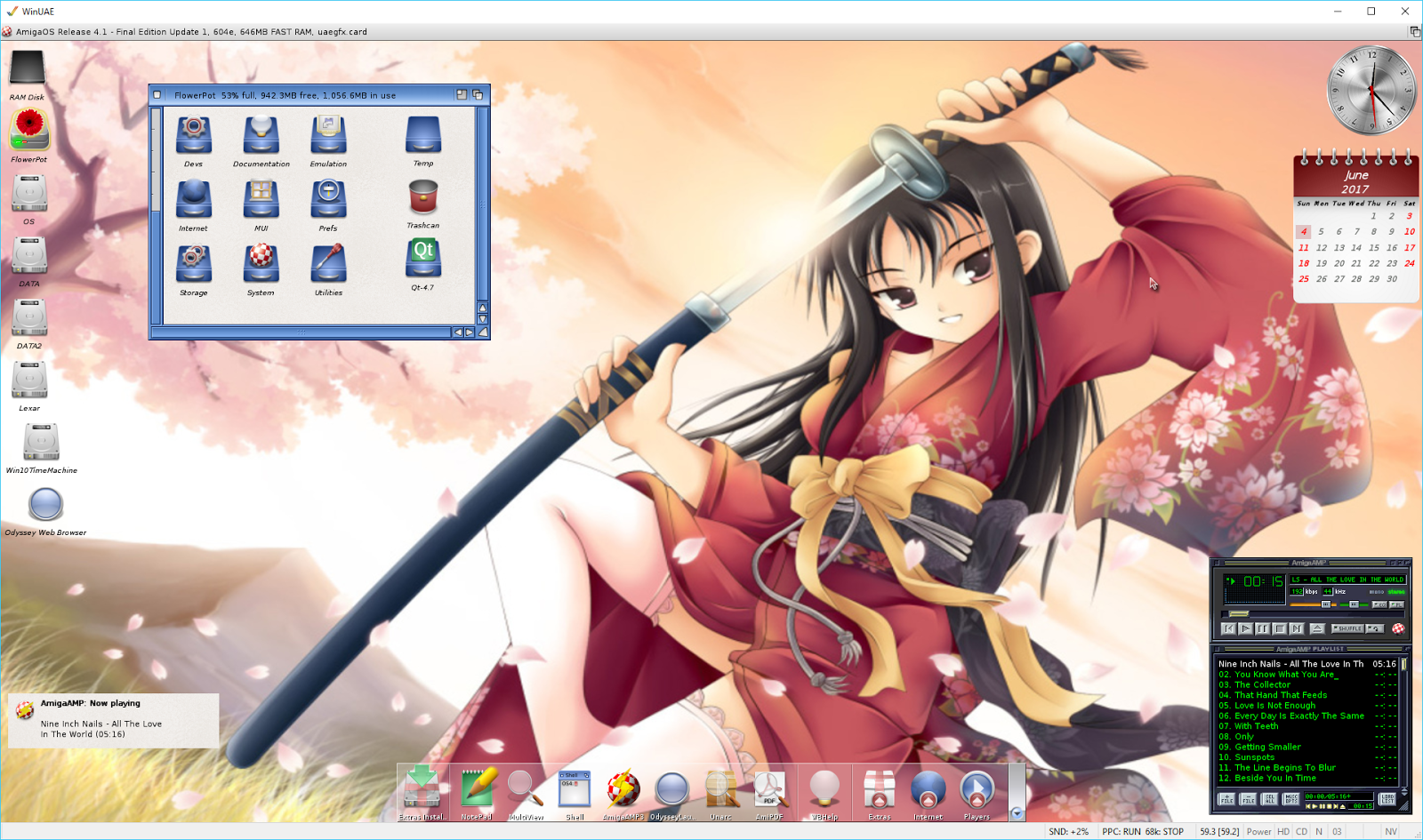Select the Win10TimeMachine disk icon
Viewport: 1423px width, 840px height.
(x=42, y=447)
